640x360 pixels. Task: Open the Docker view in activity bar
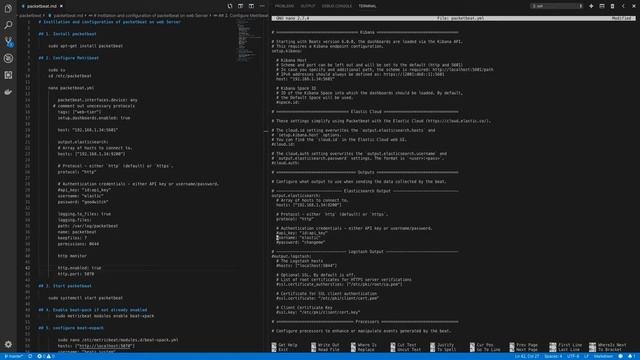coord(8,92)
